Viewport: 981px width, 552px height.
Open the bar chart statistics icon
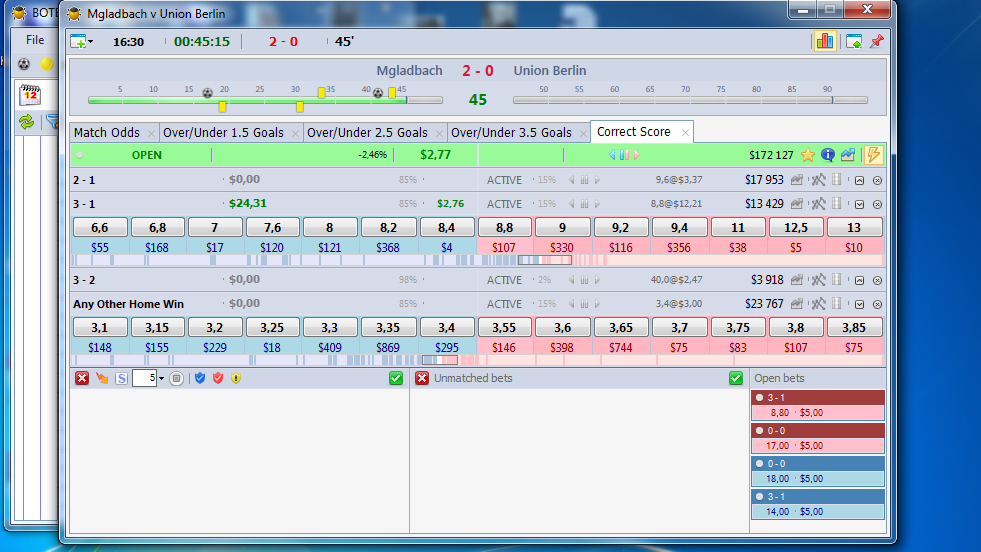(x=825, y=41)
